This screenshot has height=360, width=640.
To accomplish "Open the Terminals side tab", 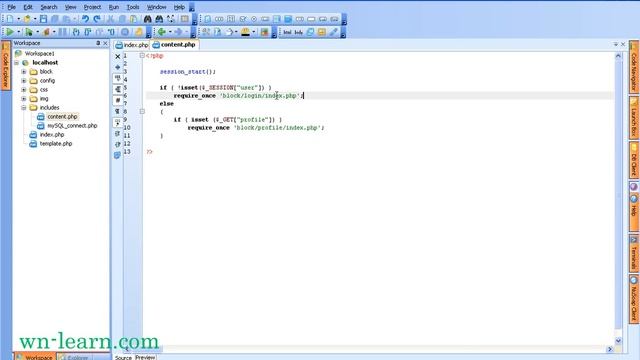I will pos(634,253).
